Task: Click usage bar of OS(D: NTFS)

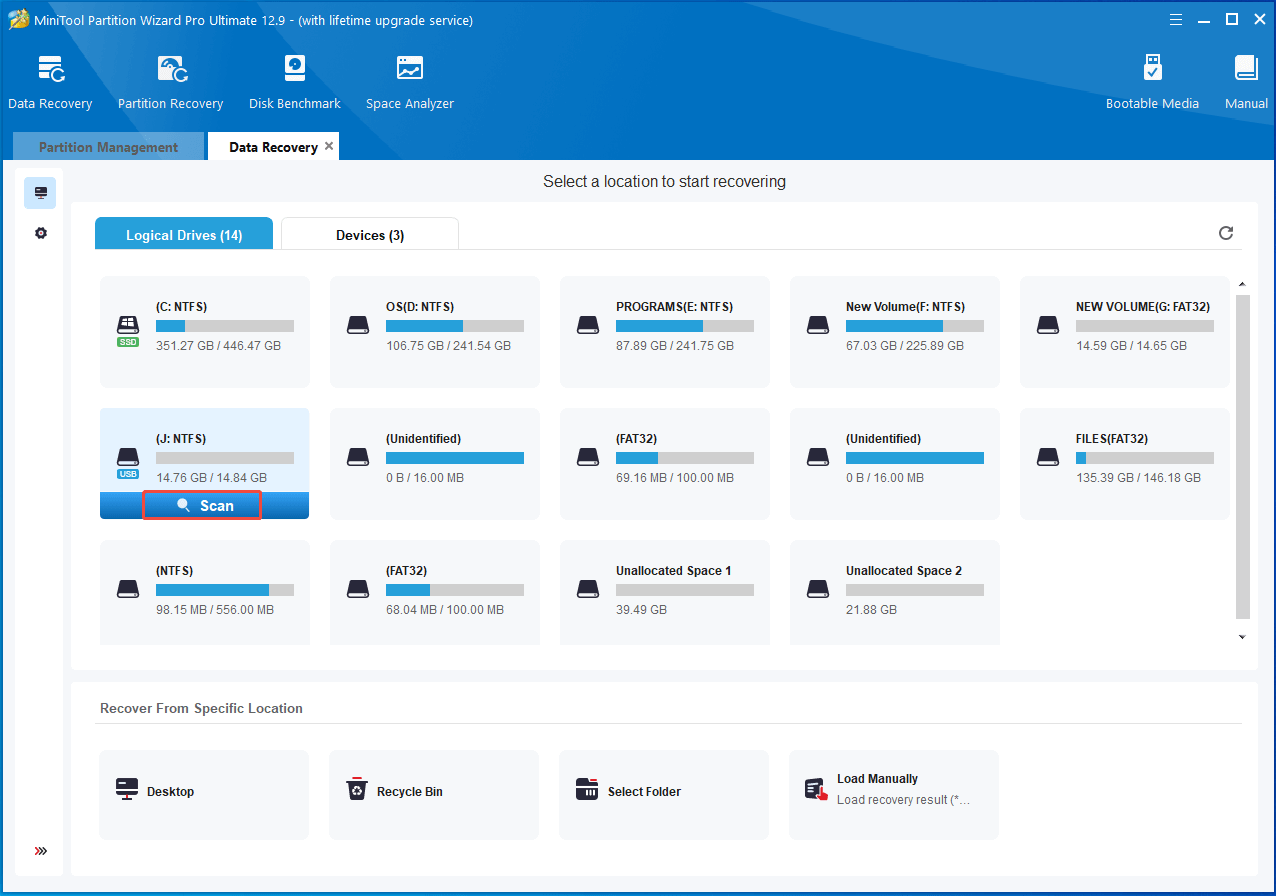Action: tap(455, 326)
